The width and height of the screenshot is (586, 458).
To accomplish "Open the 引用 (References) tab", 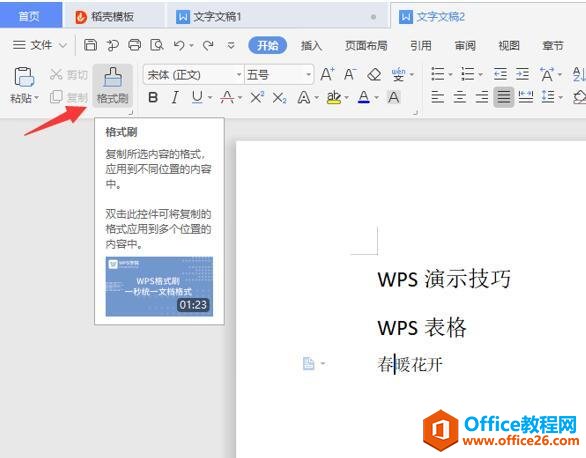I will [x=421, y=46].
